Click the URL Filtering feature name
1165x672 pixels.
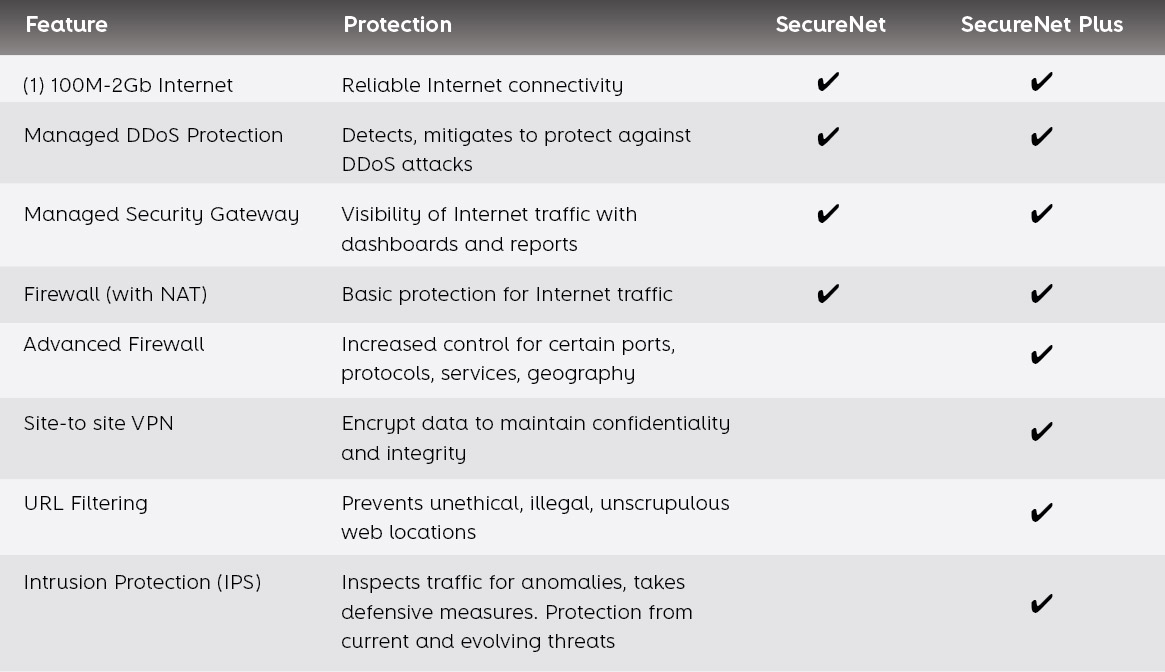[x=86, y=503]
